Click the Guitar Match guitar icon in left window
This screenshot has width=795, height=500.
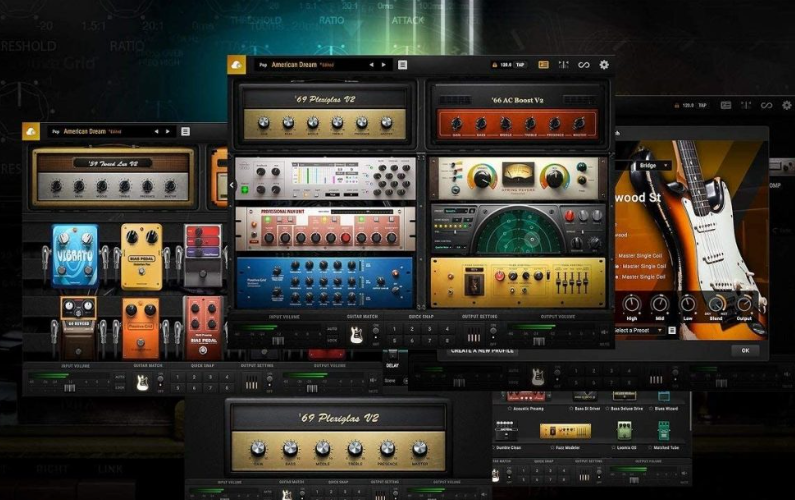coord(142,382)
